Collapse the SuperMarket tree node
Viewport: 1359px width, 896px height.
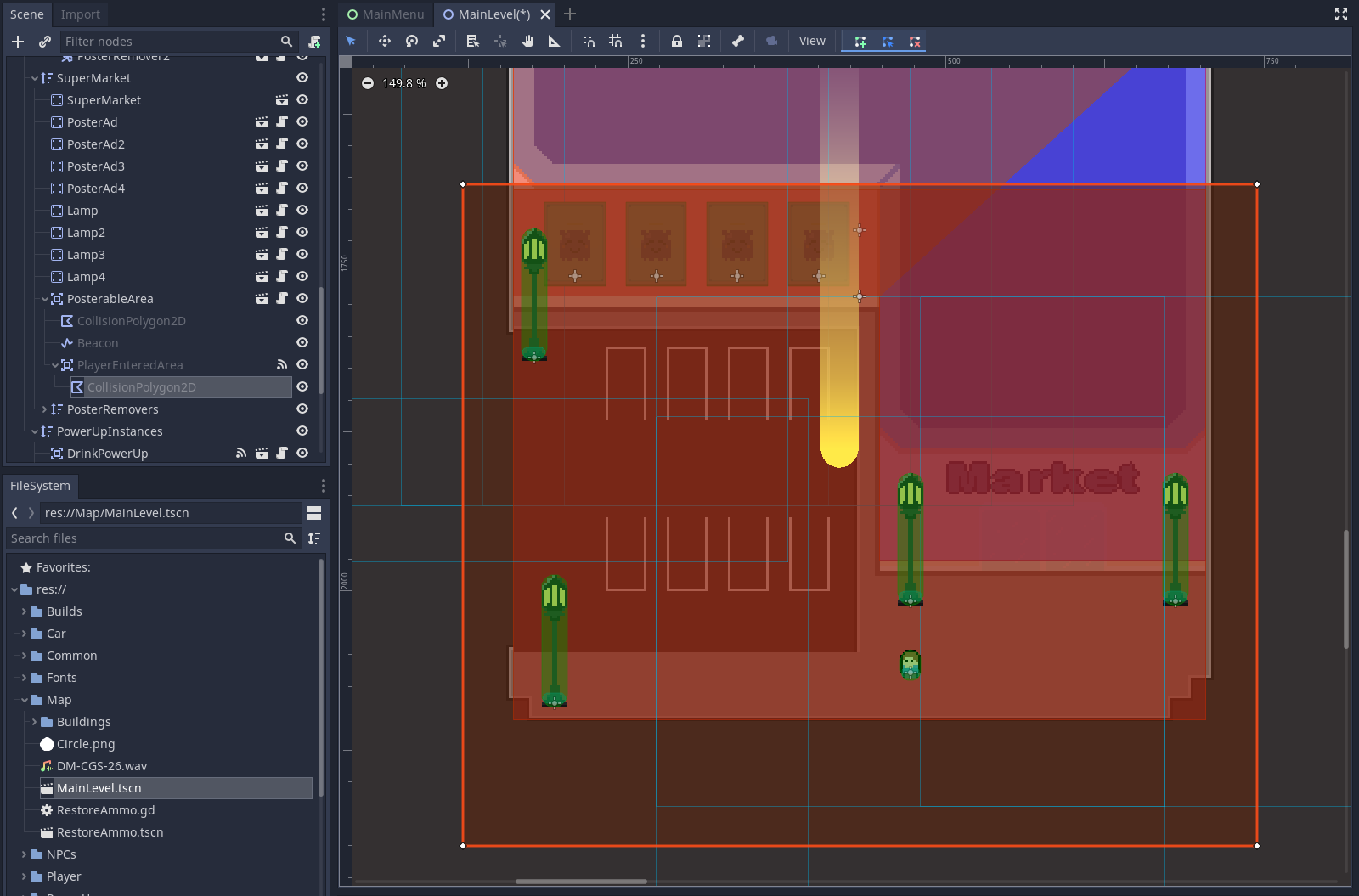(35, 78)
